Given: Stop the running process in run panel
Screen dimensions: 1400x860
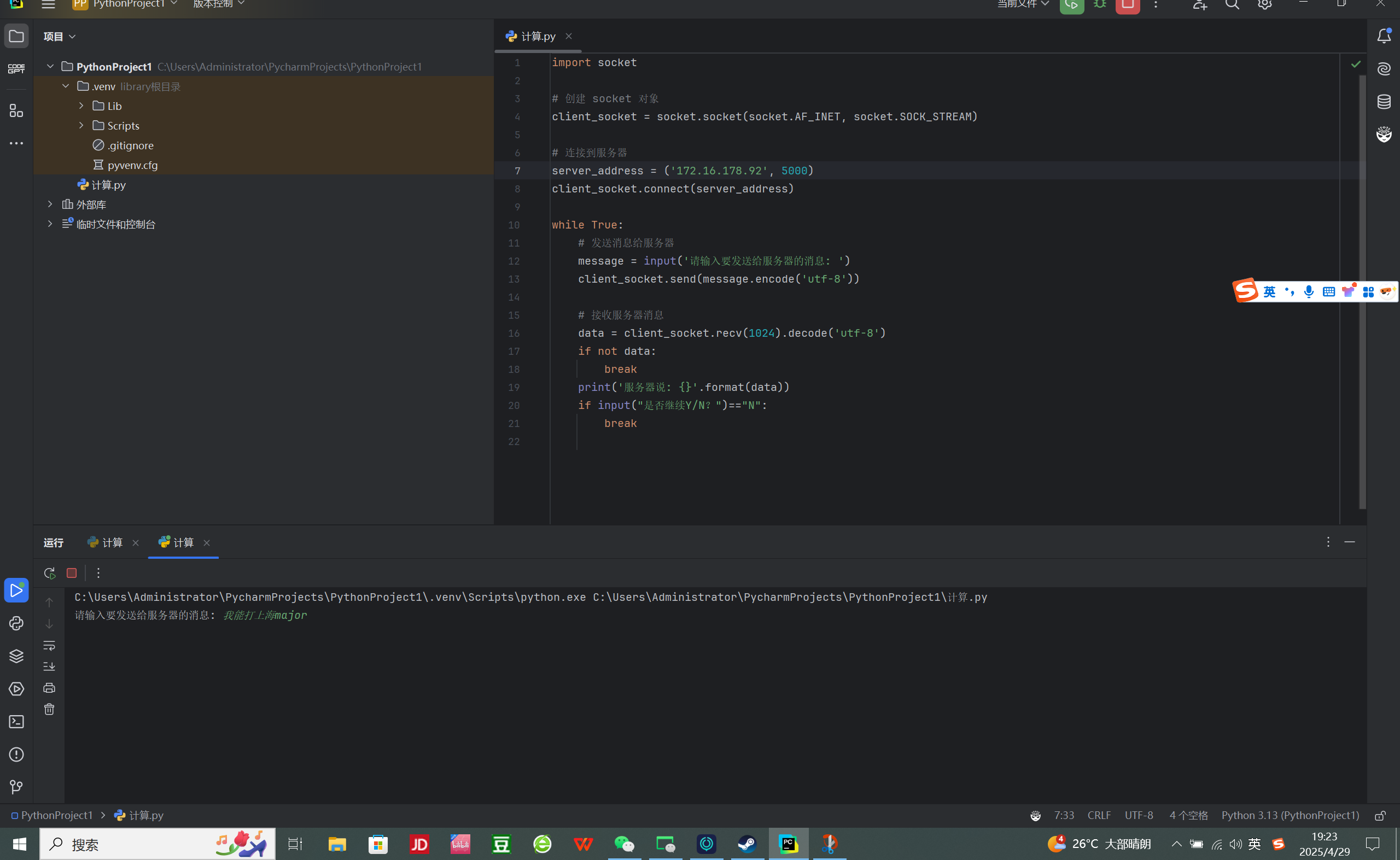Looking at the screenshot, I should point(72,573).
